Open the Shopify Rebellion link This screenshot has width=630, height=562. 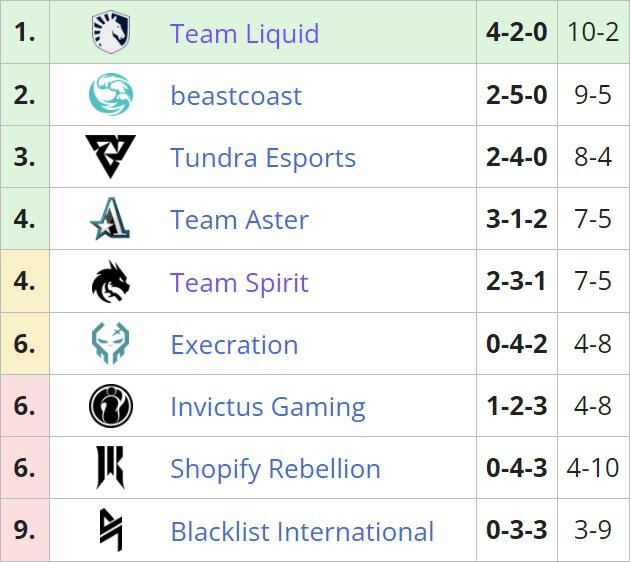tap(275, 469)
